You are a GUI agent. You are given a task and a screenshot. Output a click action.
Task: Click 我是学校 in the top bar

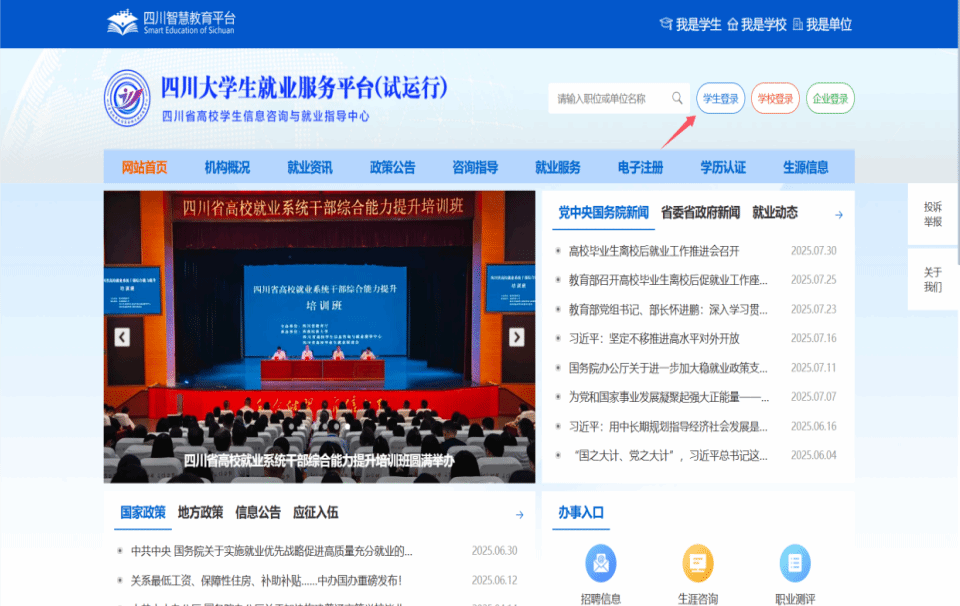pyautogui.click(x=757, y=24)
